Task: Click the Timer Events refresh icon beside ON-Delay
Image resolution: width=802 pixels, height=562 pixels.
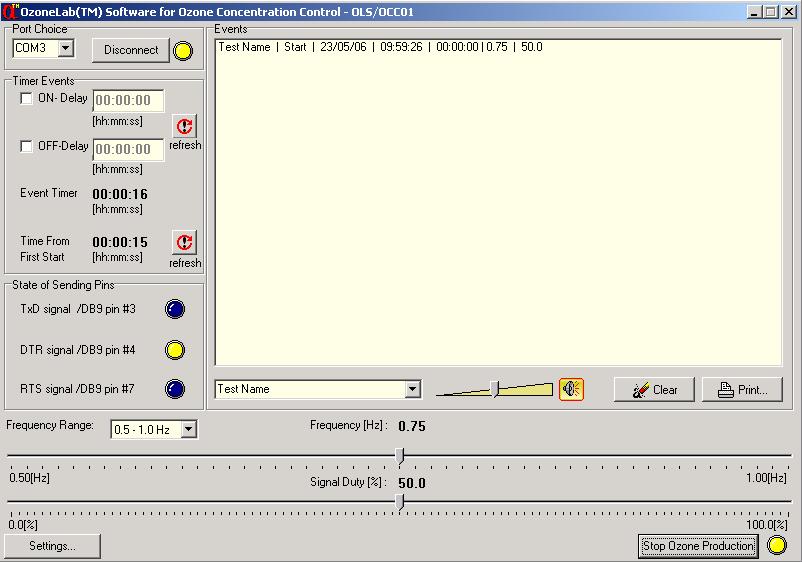Action: click(184, 126)
